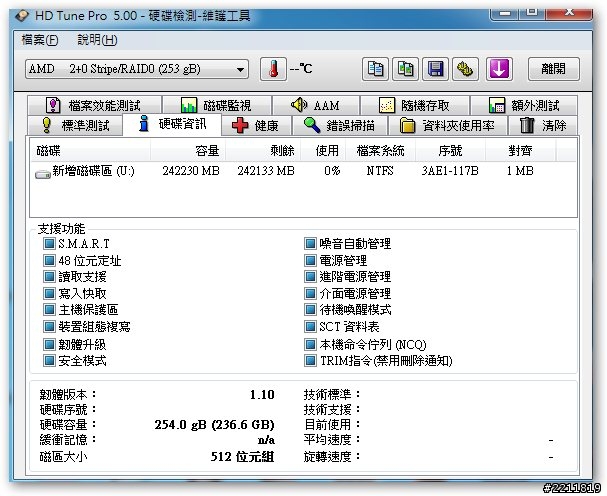607x496 pixels.
Task: Click the 512 位元組 sector size value
Action: 242,457
